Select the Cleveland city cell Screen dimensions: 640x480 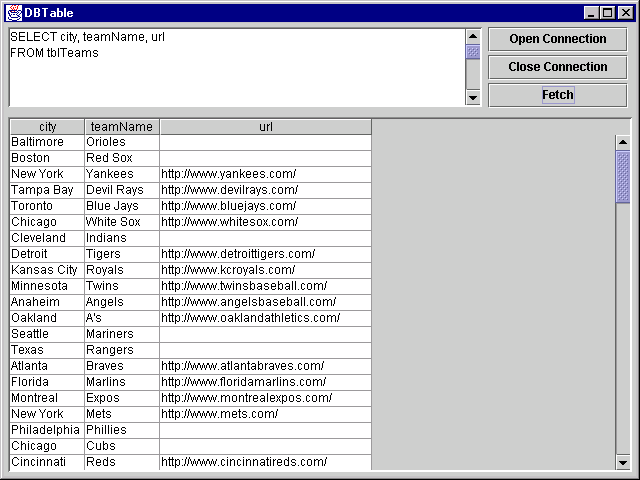click(x=47, y=238)
